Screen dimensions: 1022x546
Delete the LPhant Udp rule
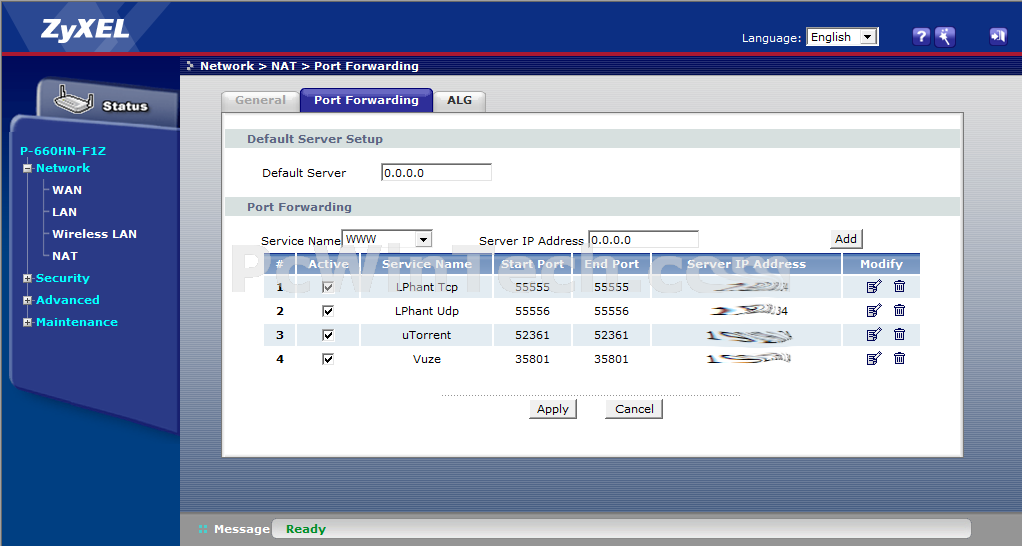pos(899,311)
